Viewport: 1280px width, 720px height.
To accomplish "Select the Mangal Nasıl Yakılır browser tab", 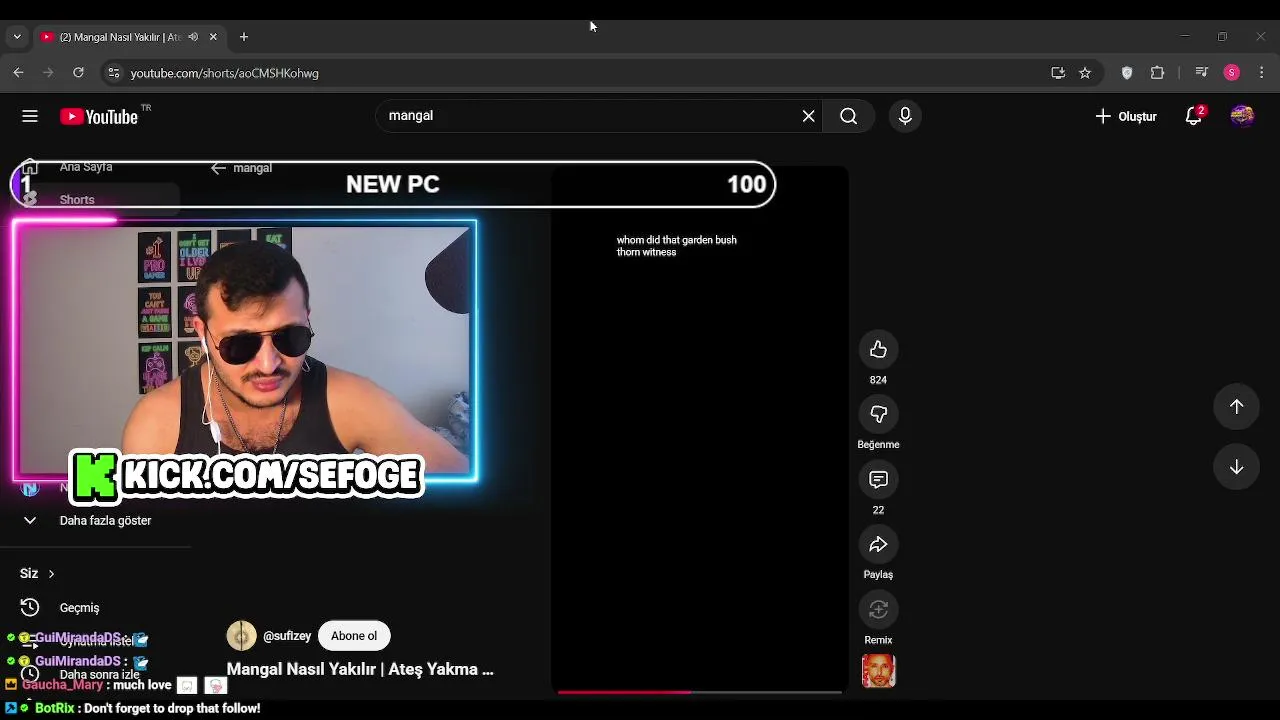I will click(128, 37).
